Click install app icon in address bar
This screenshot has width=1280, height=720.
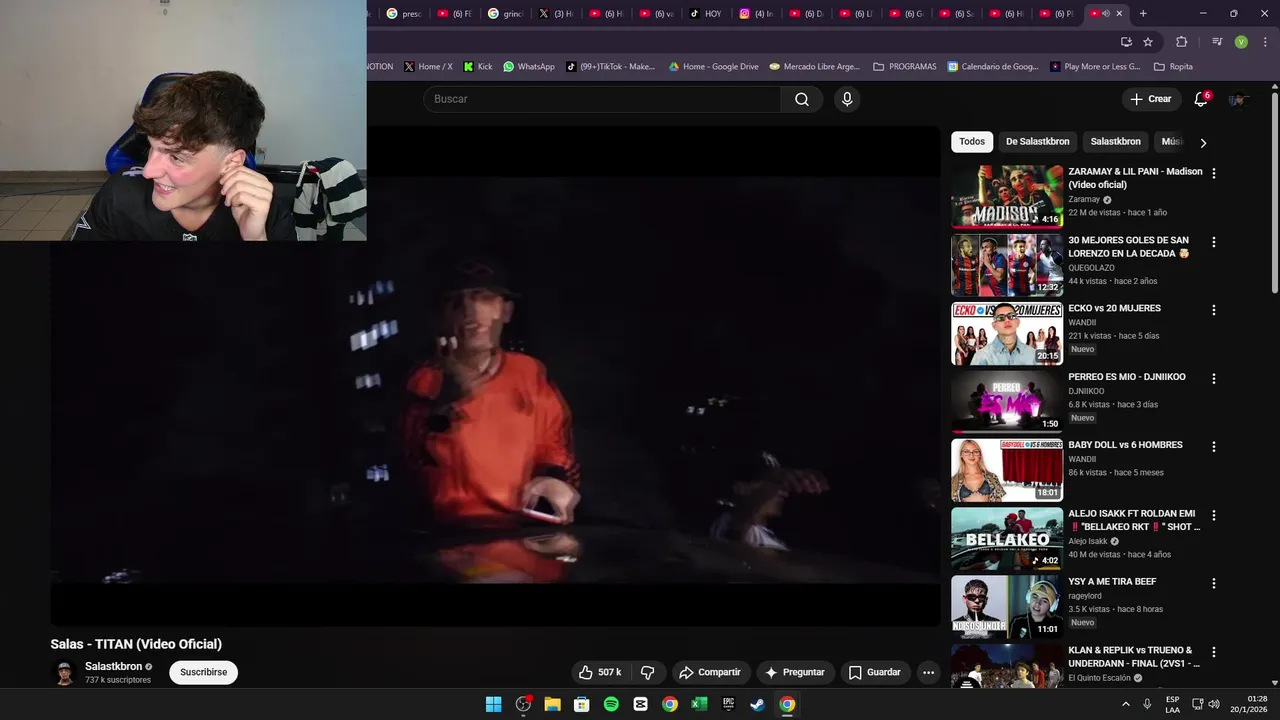(1126, 42)
